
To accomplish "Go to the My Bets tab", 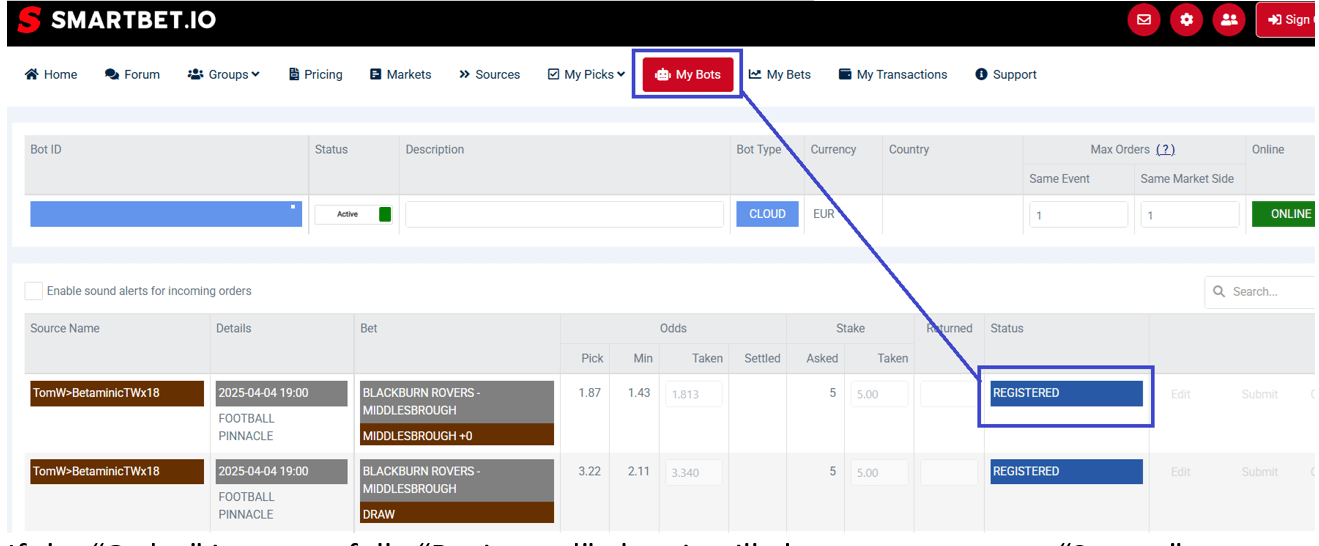I will pyautogui.click(x=780, y=75).
